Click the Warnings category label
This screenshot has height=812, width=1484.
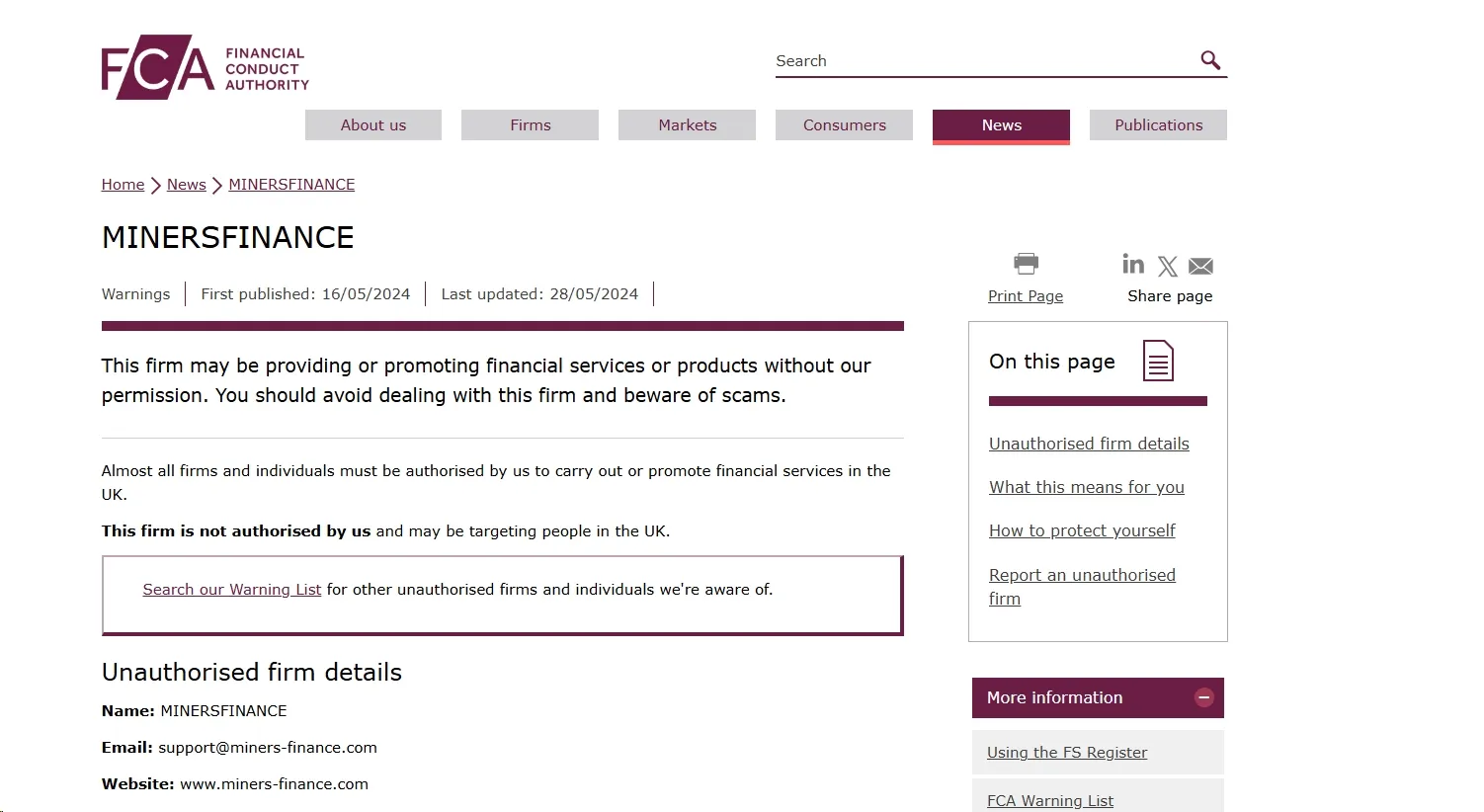pos(136,294)
